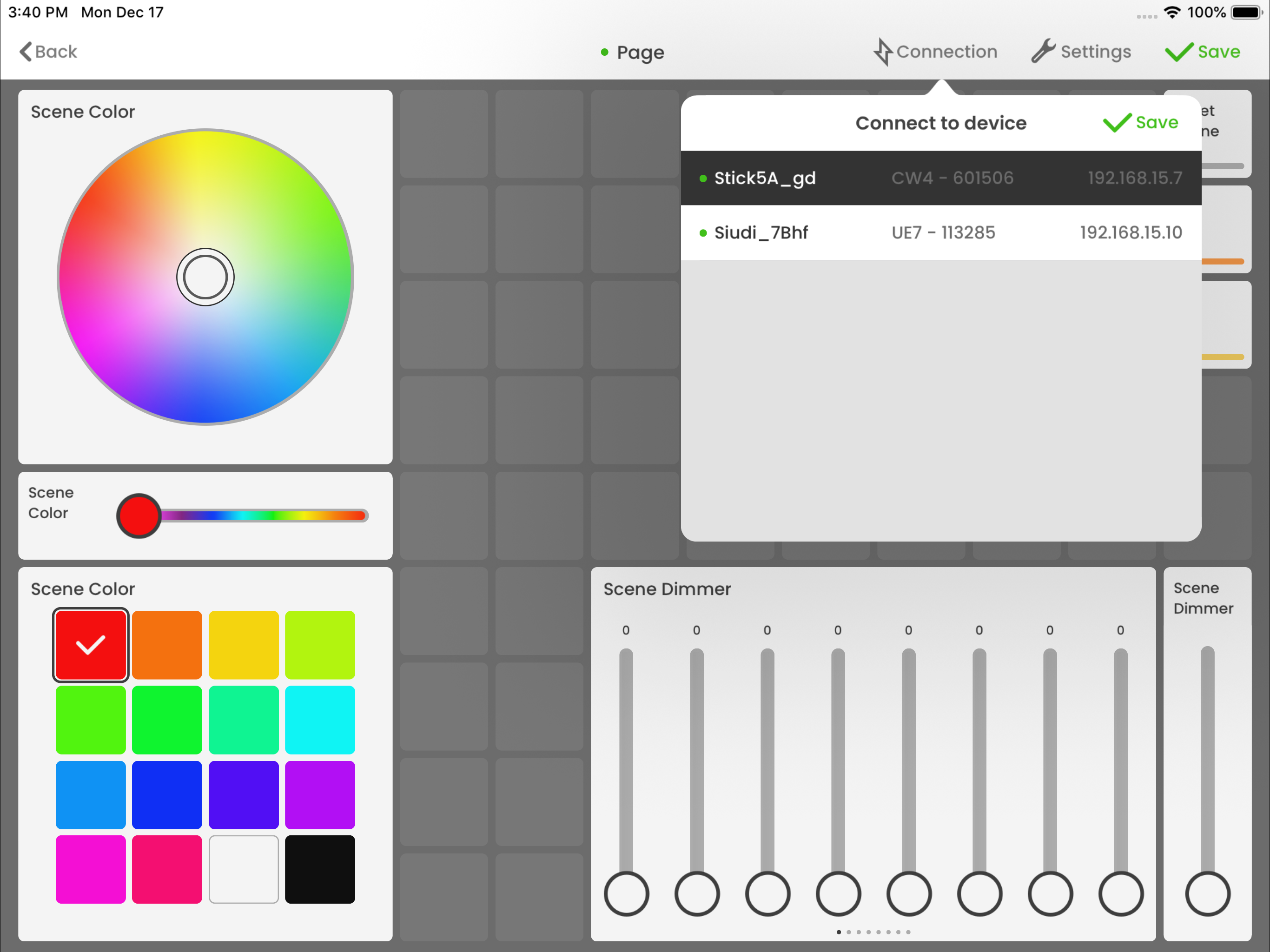The width and height of the screenshot is (1270, 952).
Task: Click the Back text button
Action: tap(56, 52)
